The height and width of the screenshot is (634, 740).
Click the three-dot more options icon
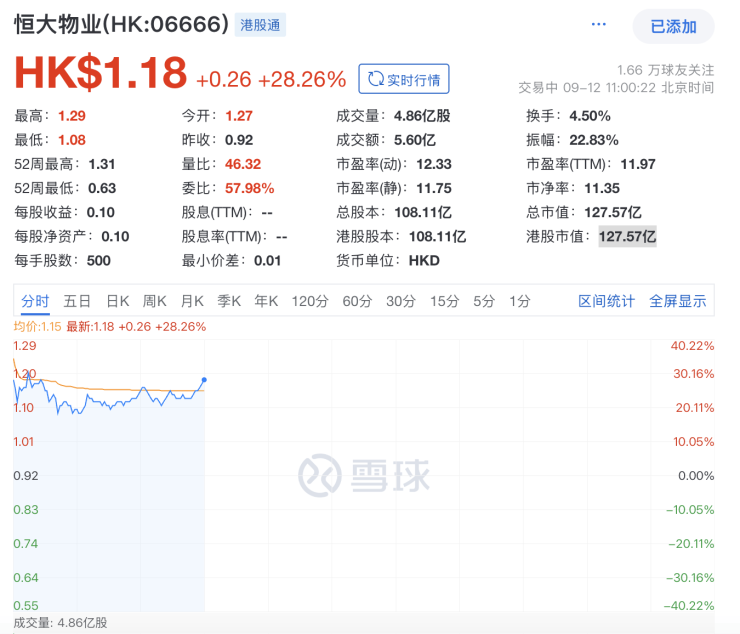tap(599, 24)
